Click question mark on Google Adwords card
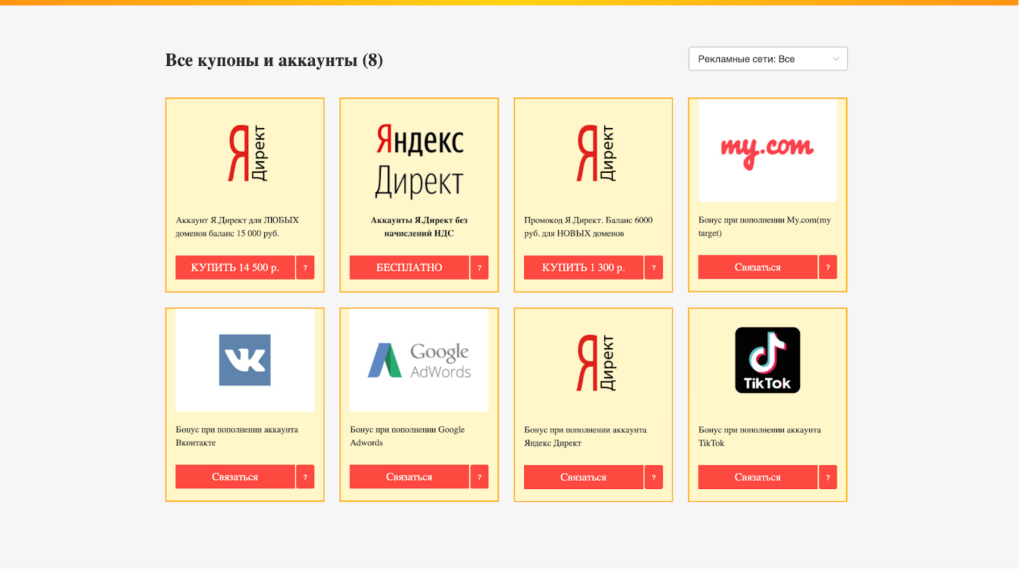Image resolution: width=1024 pixels, height=585 pixels. coord(479,477)
